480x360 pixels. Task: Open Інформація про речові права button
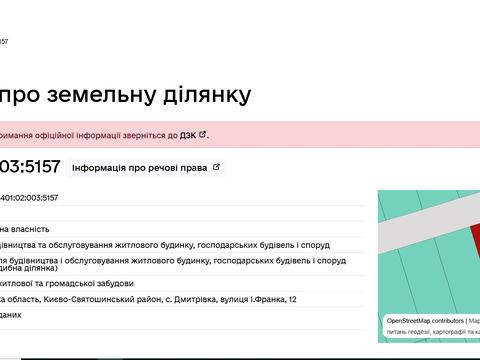[146, 168]
